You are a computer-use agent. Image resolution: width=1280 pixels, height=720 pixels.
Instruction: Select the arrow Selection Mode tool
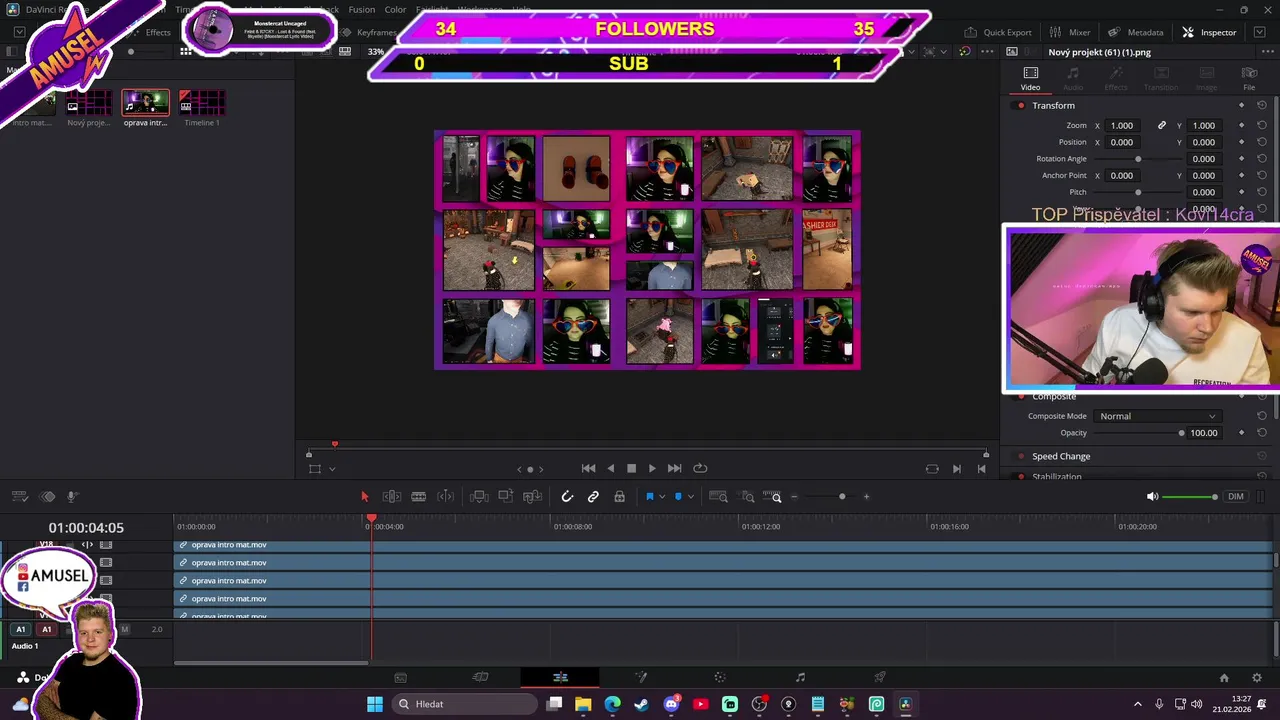coord(364,496)
